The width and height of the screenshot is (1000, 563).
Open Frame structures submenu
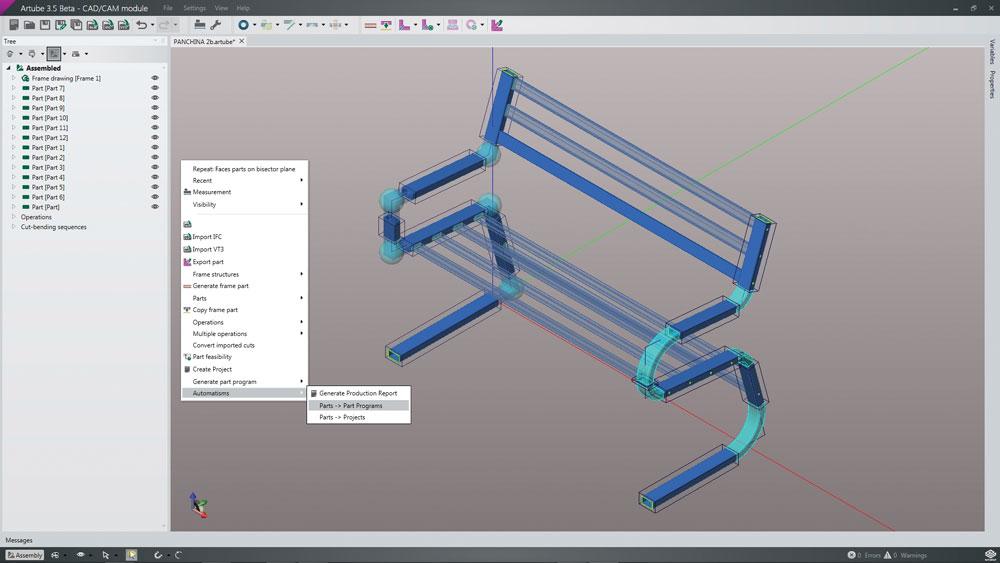pyautogui.click(x=244, y=274)
